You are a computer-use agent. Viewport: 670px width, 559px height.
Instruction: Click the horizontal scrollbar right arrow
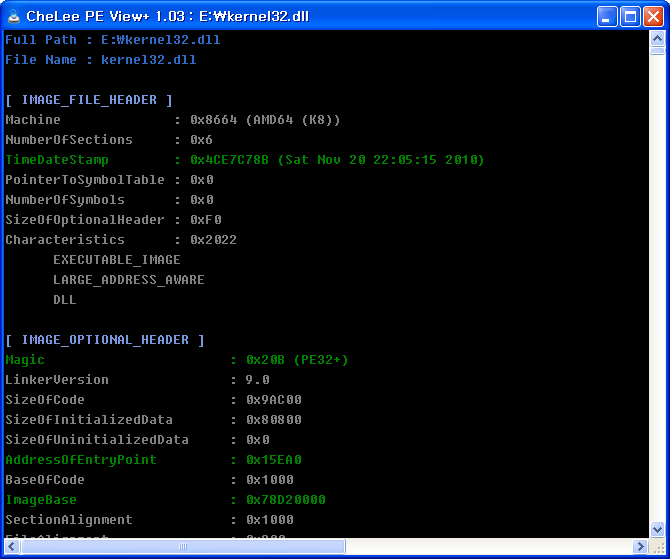click(640, 546)
